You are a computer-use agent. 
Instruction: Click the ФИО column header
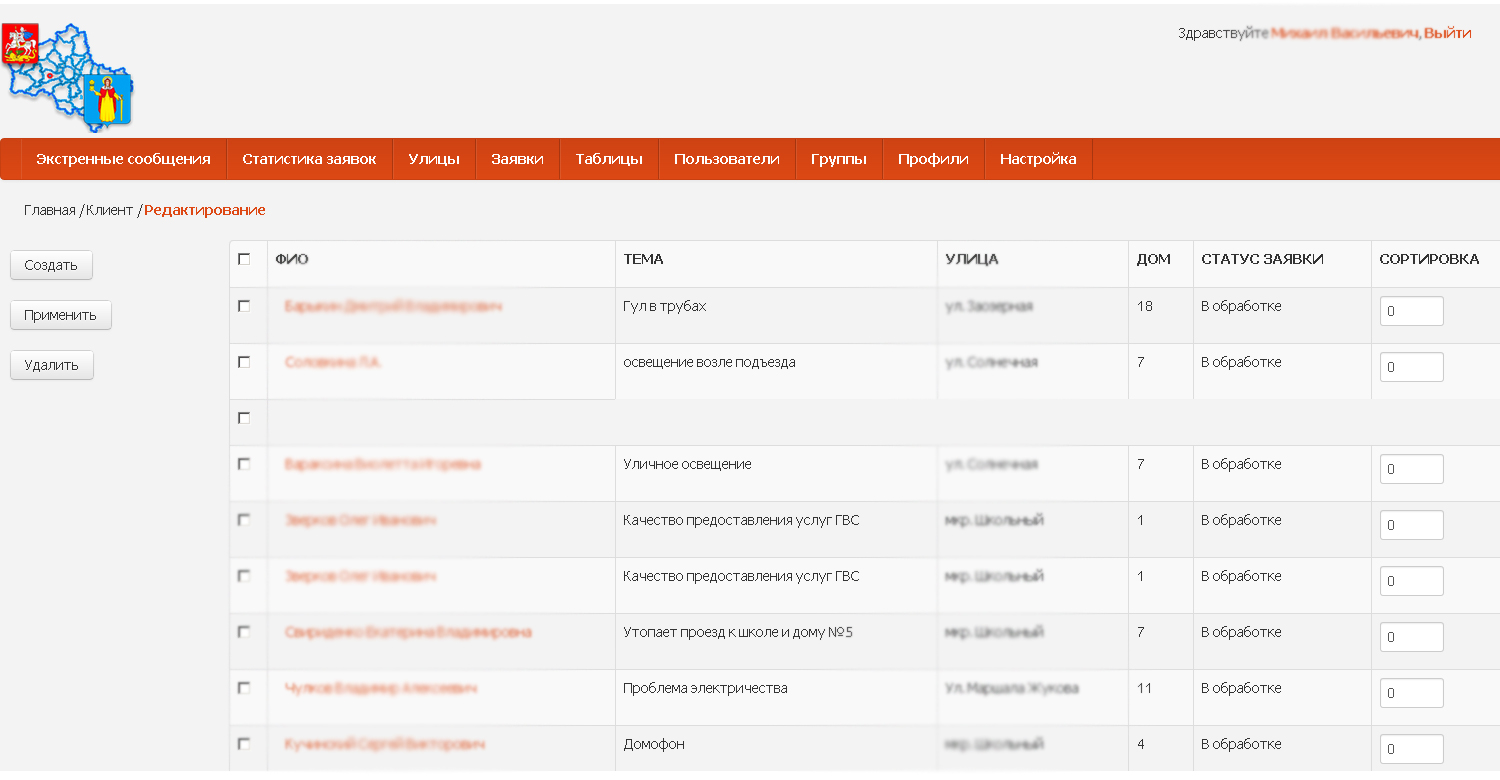(x=292, y=259)
